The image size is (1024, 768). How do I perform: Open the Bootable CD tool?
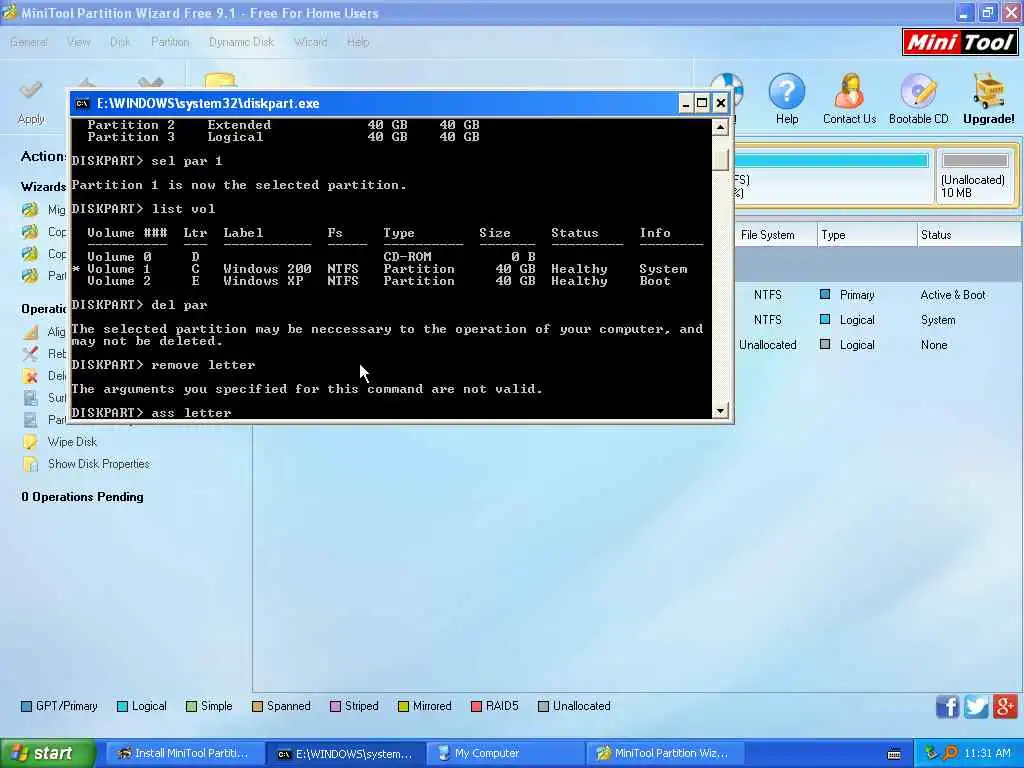(918, 91)
